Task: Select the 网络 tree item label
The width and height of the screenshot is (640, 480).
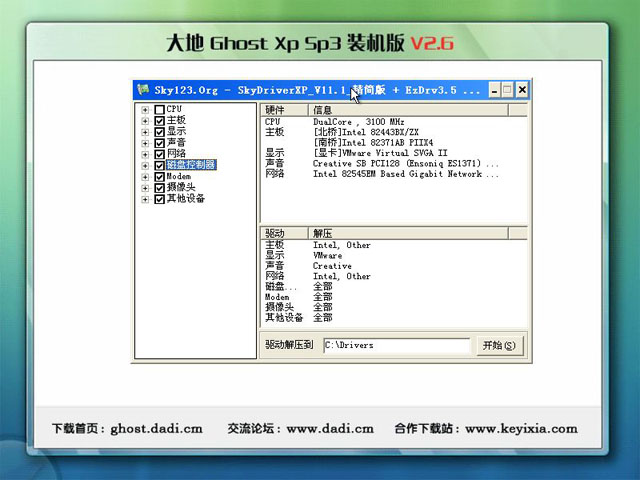Action: coord(176,154)
